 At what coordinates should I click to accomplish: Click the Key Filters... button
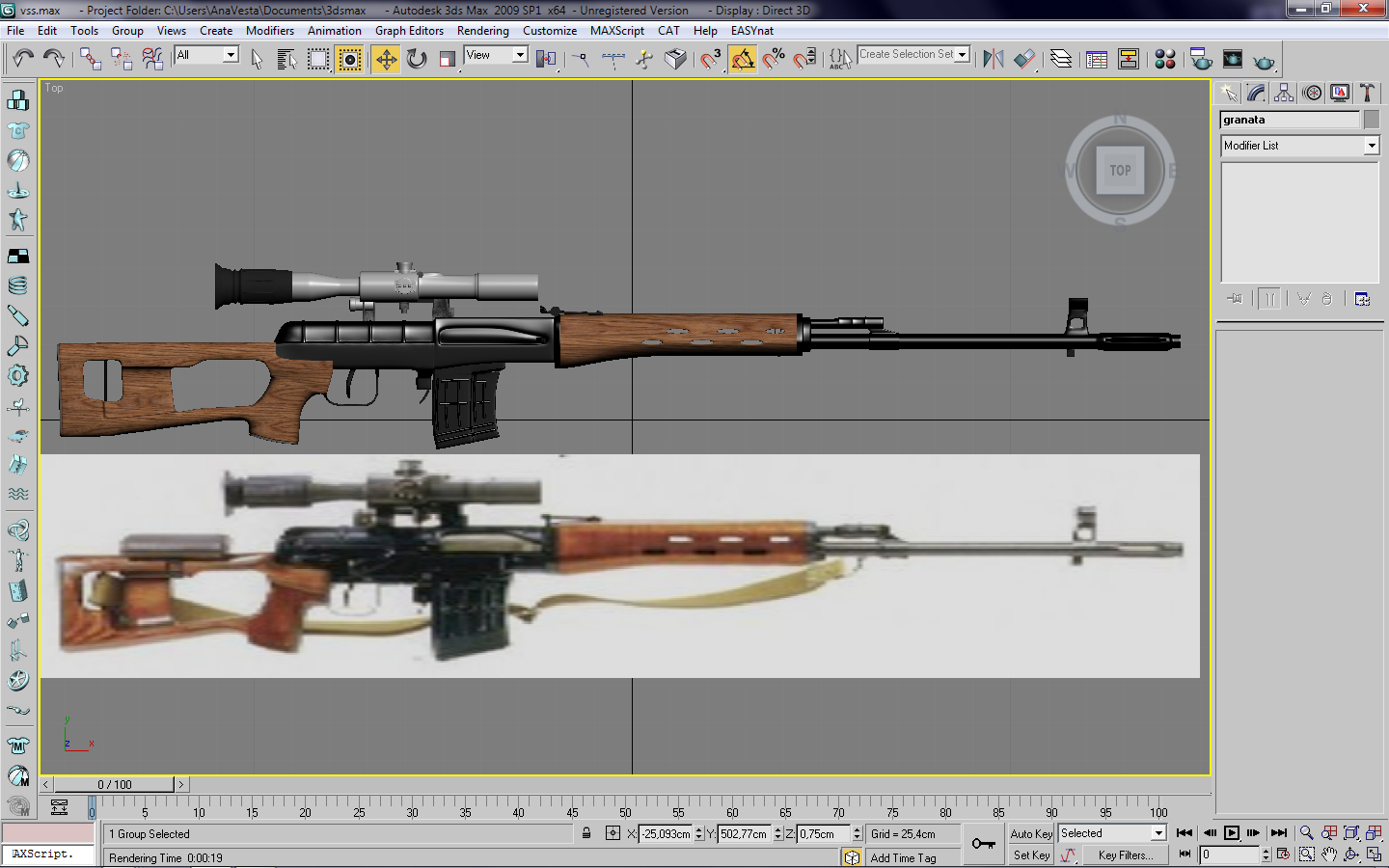point(1126,855)
